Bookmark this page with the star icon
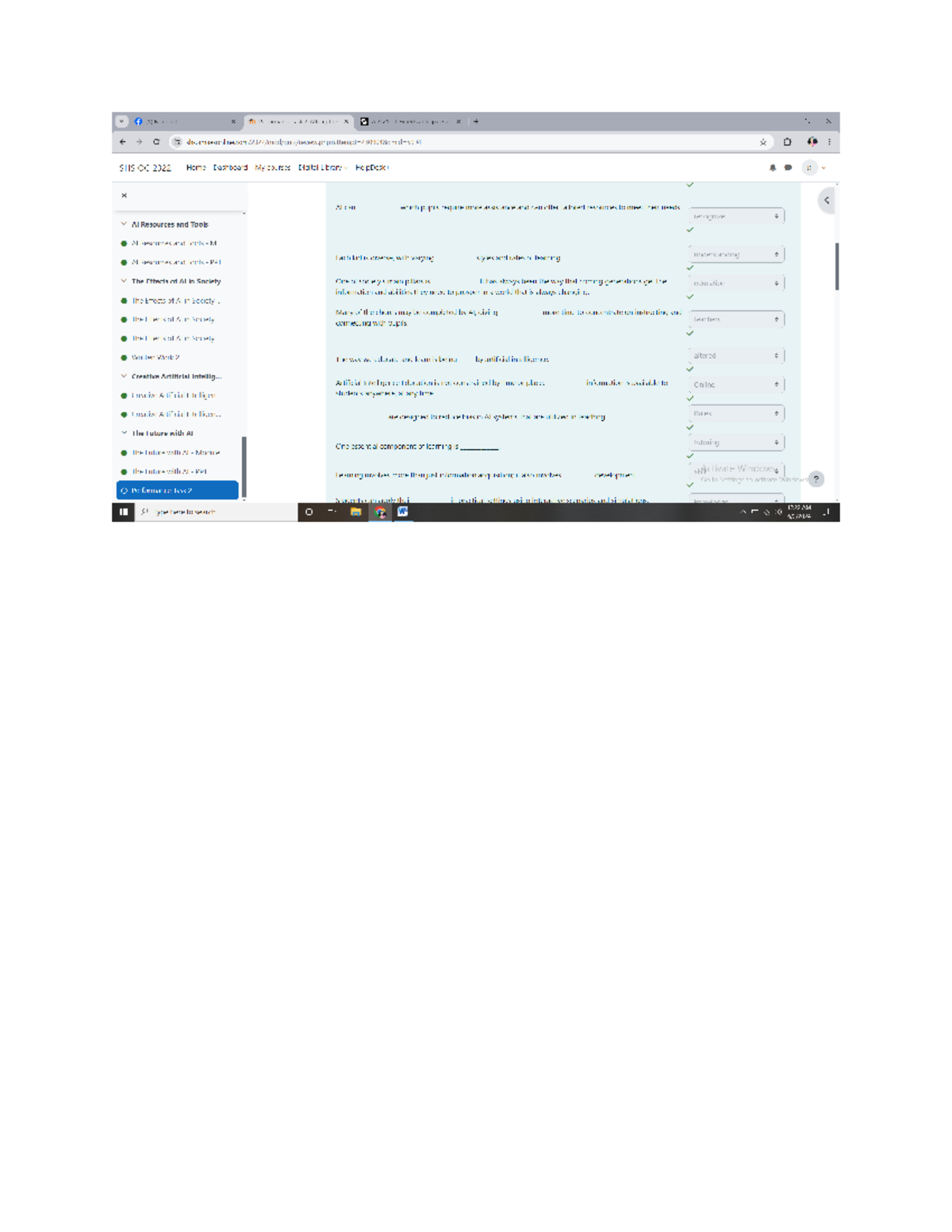 (x=763, y=142)
